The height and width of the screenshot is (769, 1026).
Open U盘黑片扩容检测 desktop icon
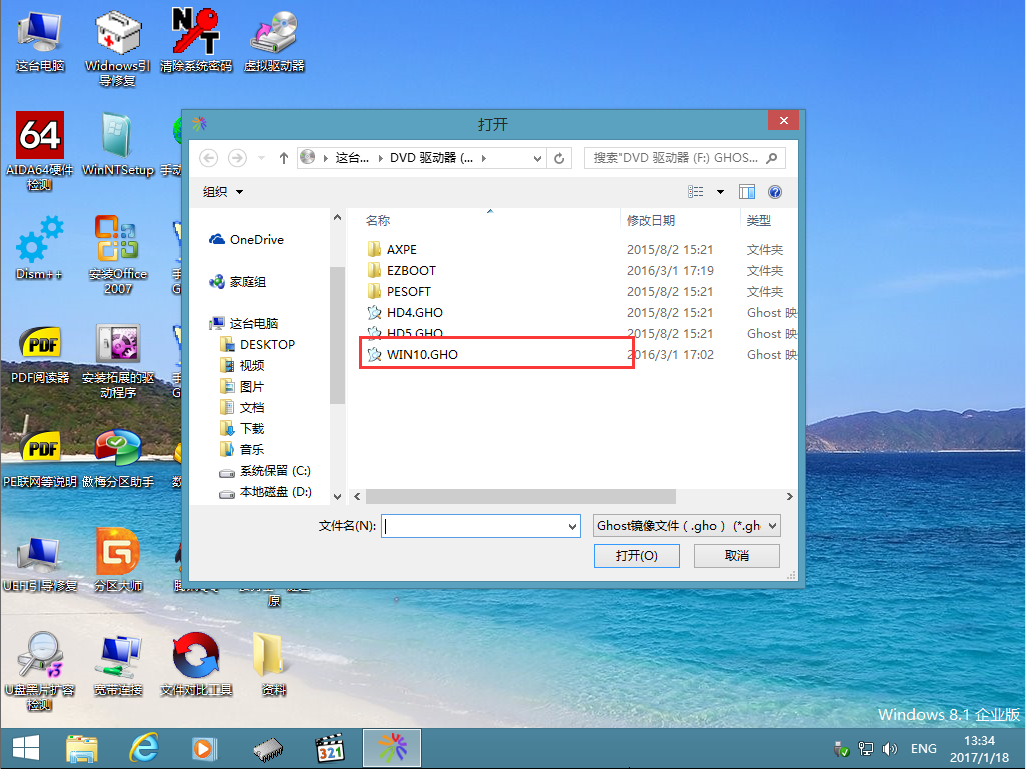[39, 671]
